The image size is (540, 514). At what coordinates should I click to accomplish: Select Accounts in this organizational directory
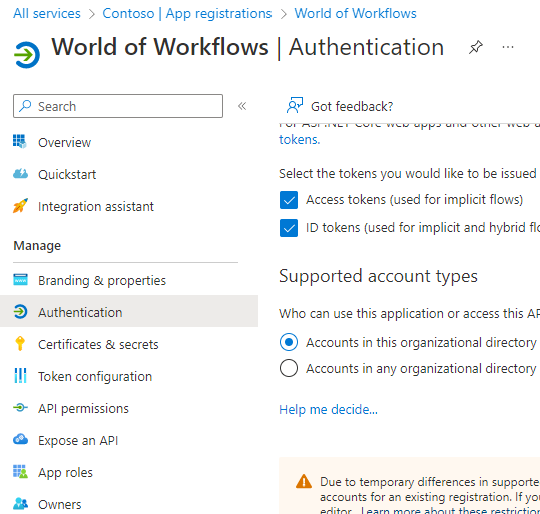coord(289,342)
